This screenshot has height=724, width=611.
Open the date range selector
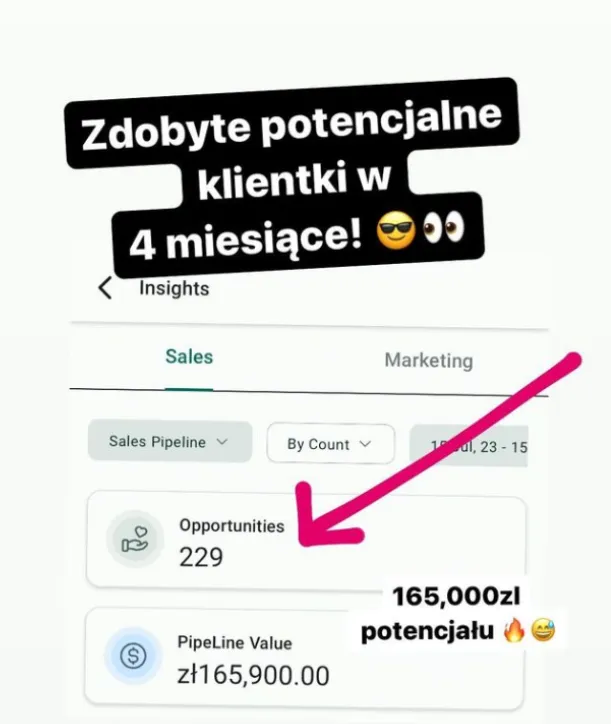pos(469,446)
